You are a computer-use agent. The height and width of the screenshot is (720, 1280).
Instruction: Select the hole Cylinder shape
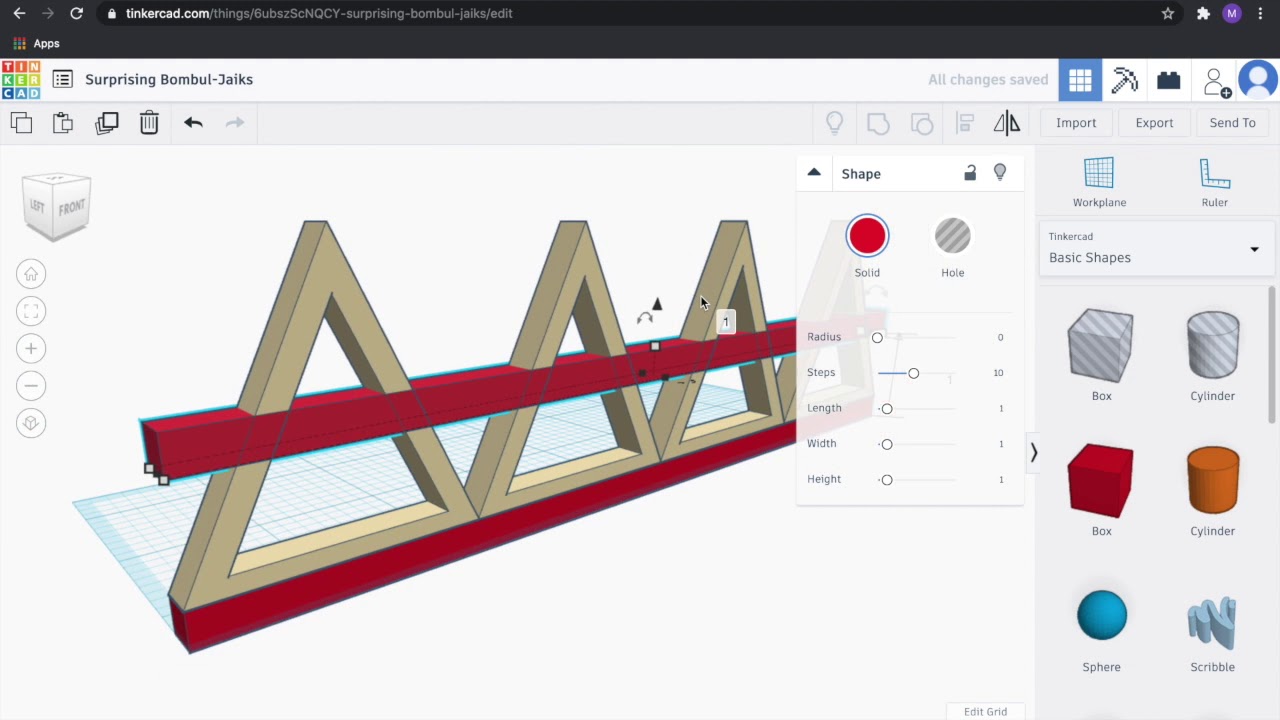[x=1213, y=346]
